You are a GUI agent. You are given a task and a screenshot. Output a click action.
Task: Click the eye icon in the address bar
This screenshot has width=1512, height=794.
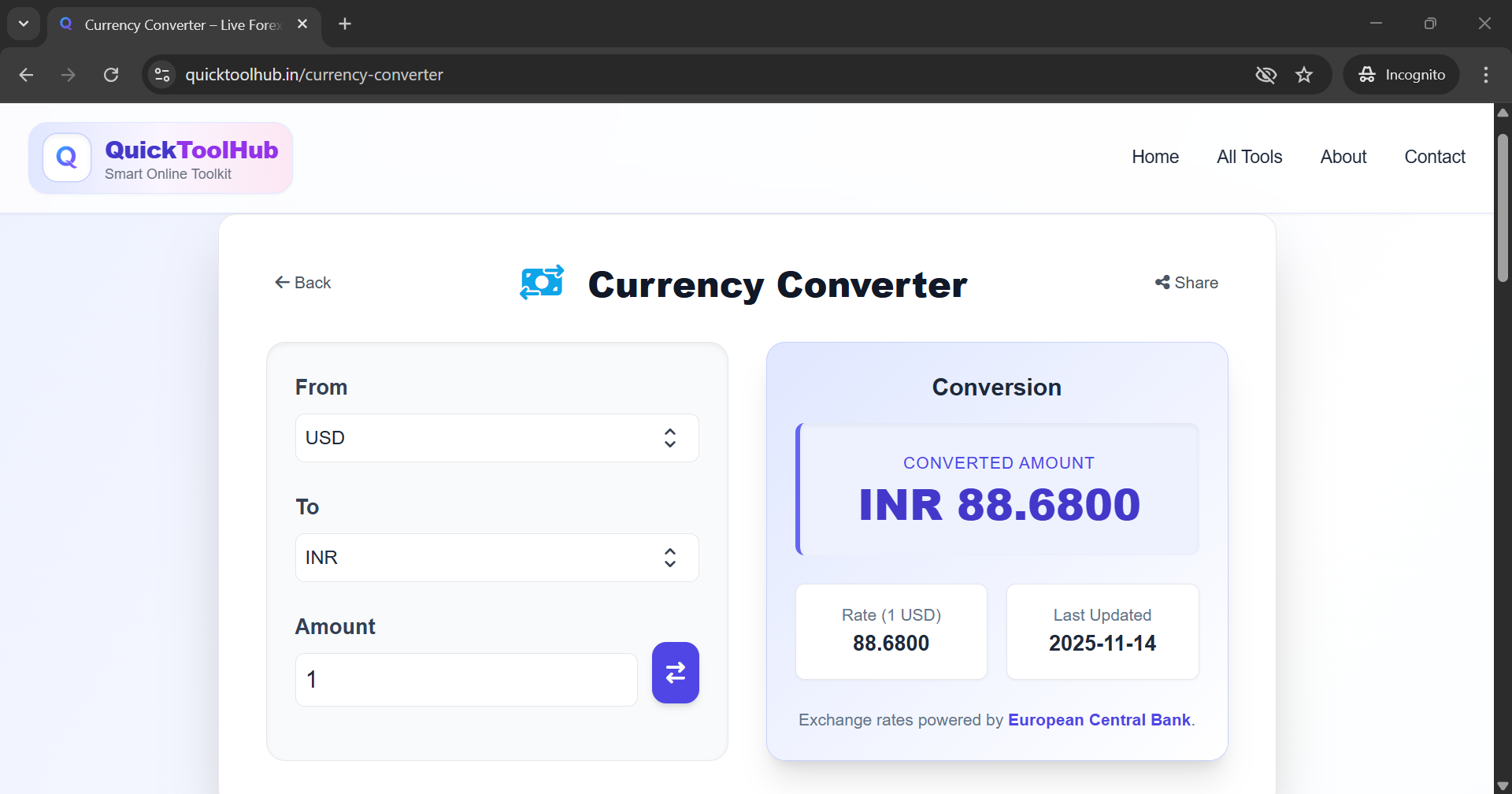click(1266, 74)
